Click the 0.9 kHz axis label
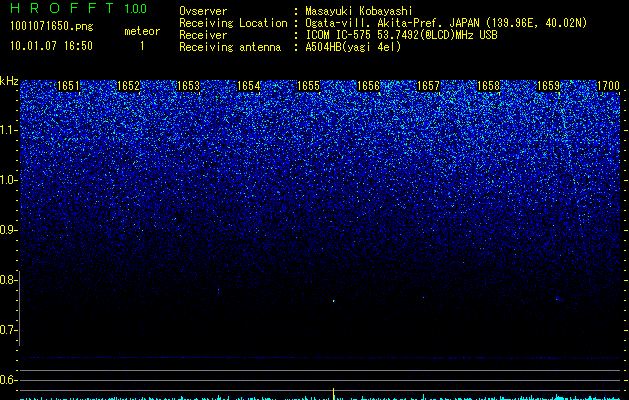The width and height of the screenshot is (629, 400). (x=8, y=230)
